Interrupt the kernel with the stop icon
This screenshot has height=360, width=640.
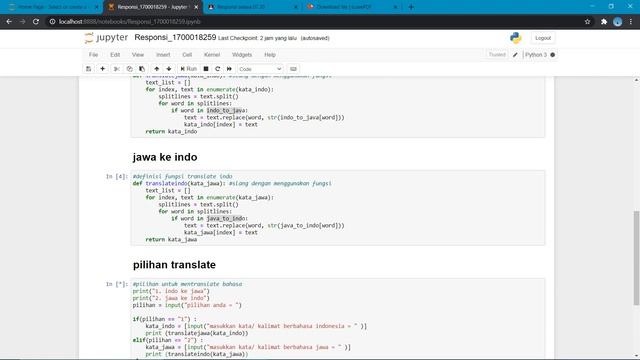[206, 69]
